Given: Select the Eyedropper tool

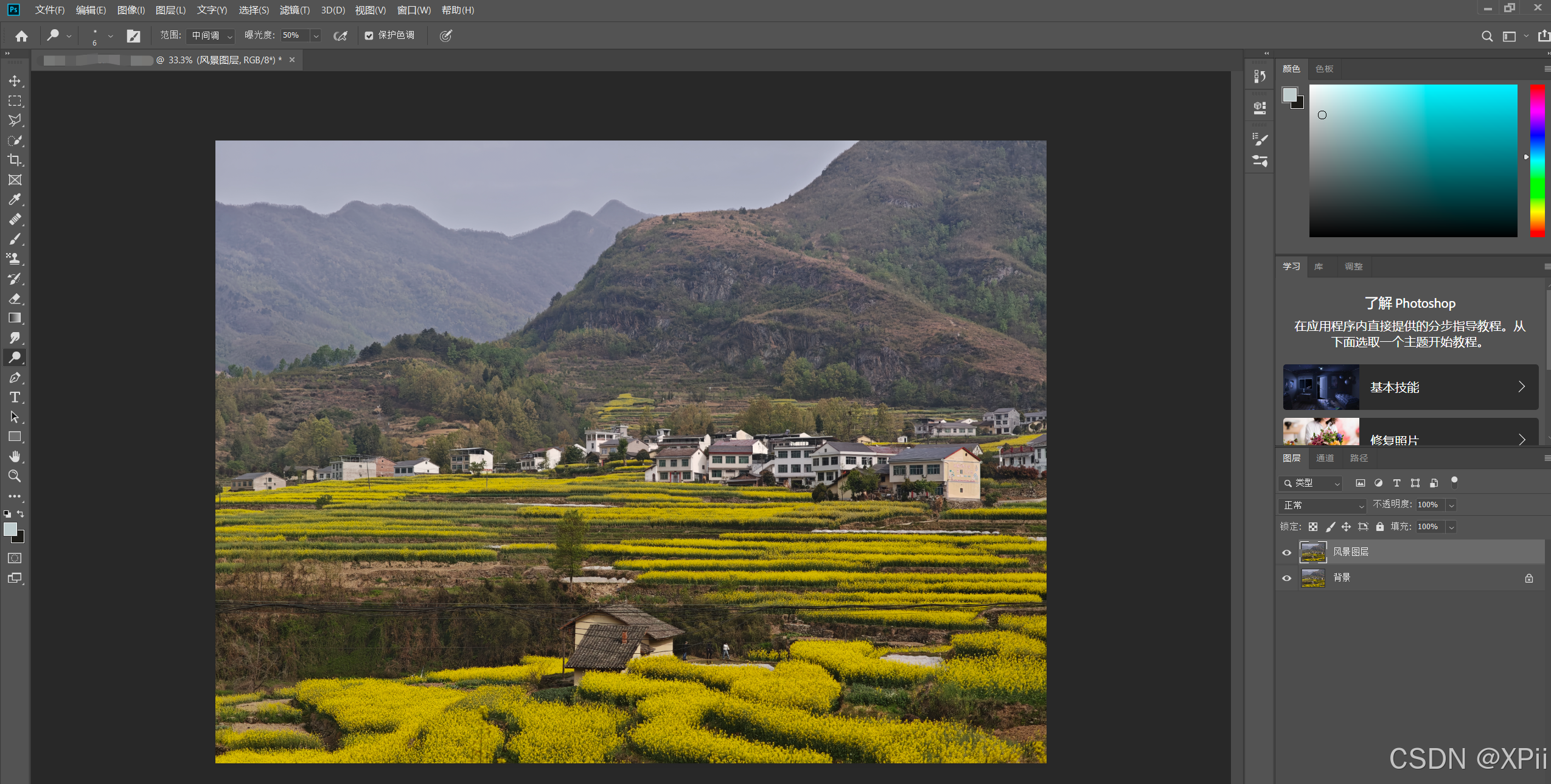Looking at the screenshot, I should pos(15,199).
